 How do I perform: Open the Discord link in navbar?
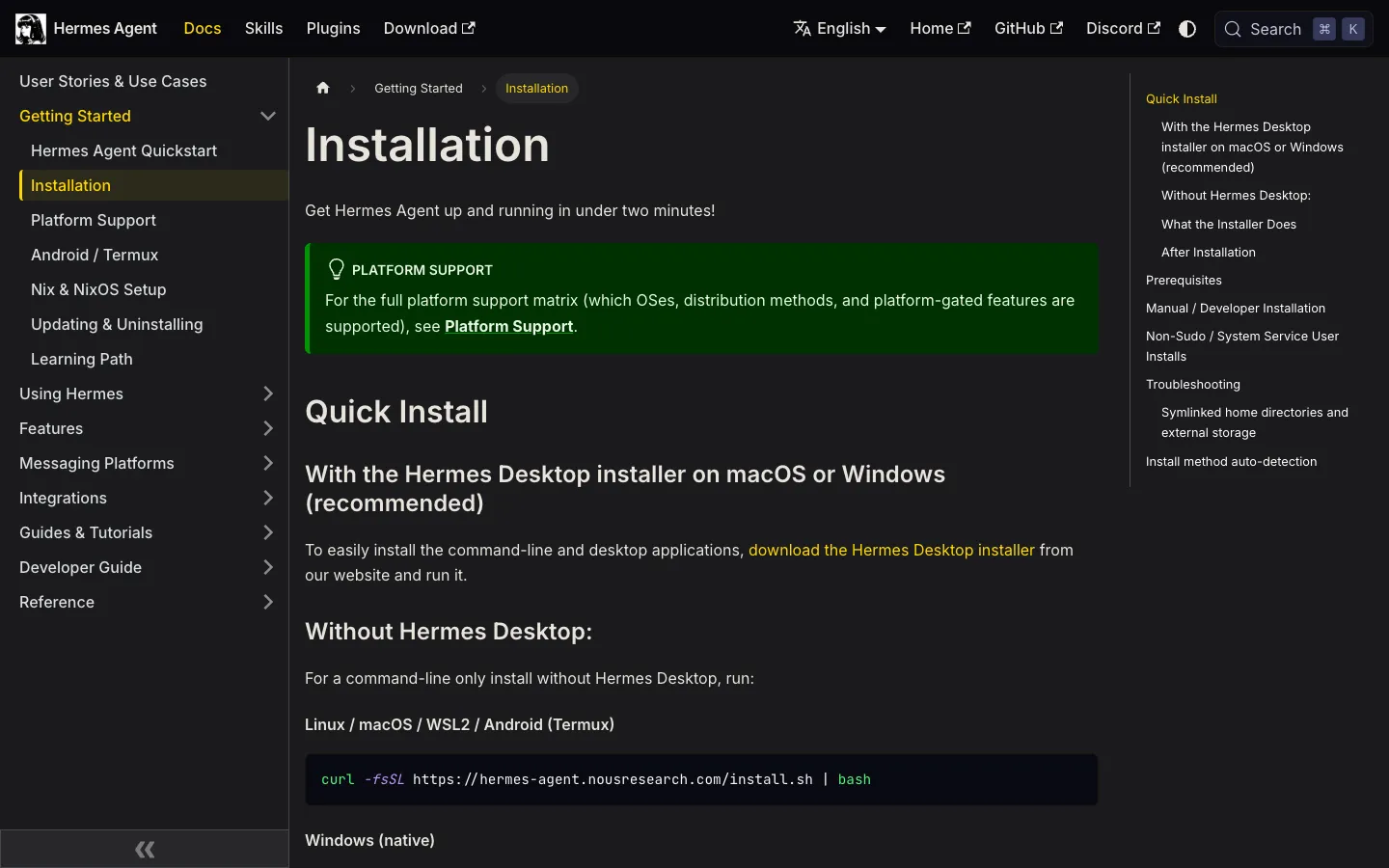[x=1123, y=29]
